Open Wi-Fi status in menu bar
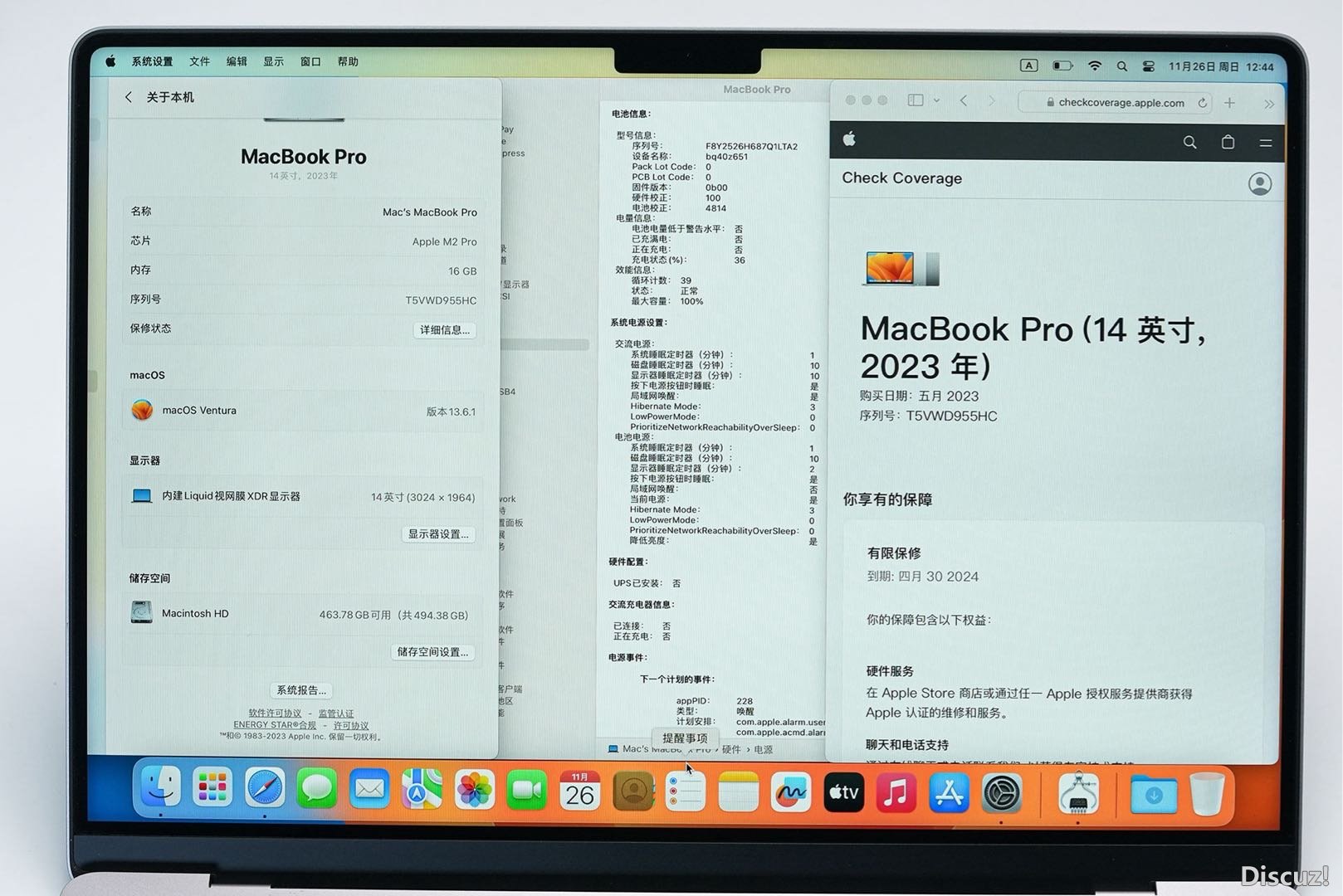Image resolution: width=1343 pixels, height=896 pixels. (x=1095, y=66)
